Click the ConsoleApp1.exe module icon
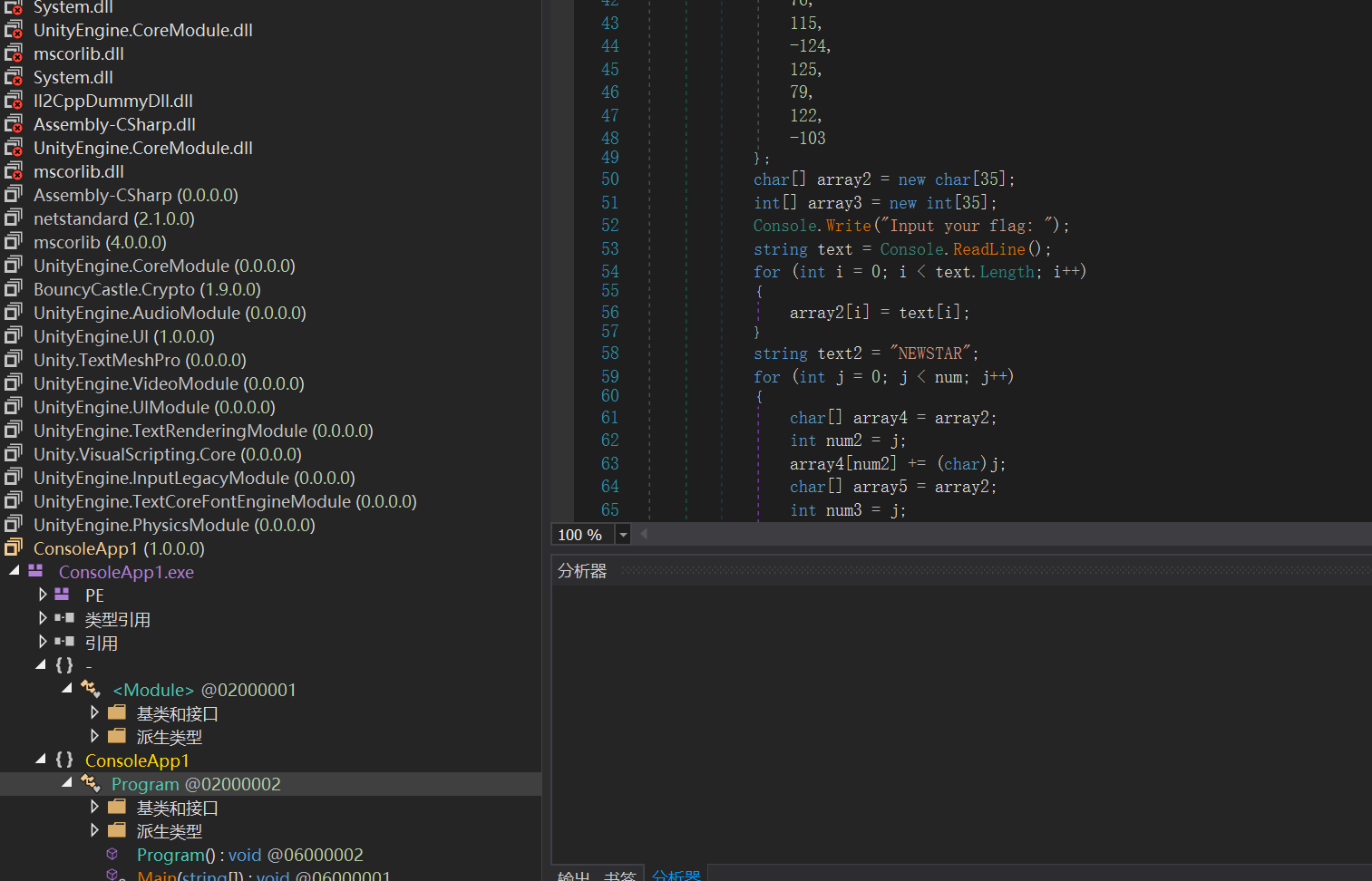Viewport: 1372px width, 881px height. [36, 571]
